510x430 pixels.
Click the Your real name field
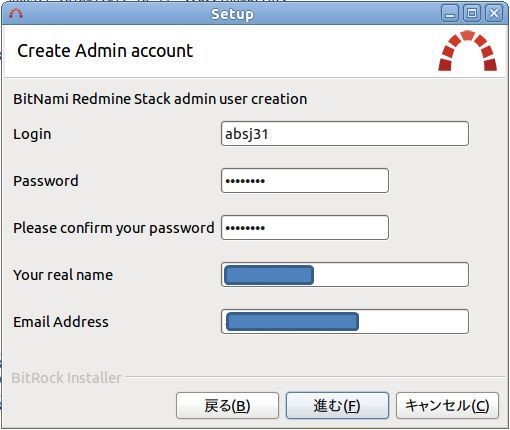[x=345, y=275]
